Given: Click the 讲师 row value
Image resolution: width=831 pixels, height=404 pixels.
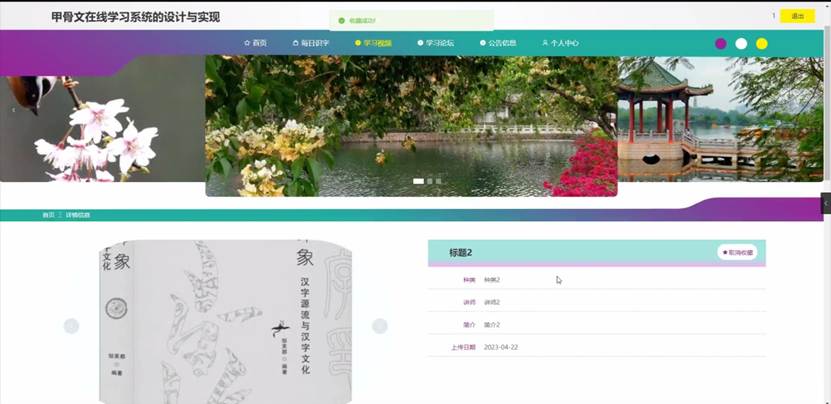Looking at the screenshot, I should coord(492,302).
